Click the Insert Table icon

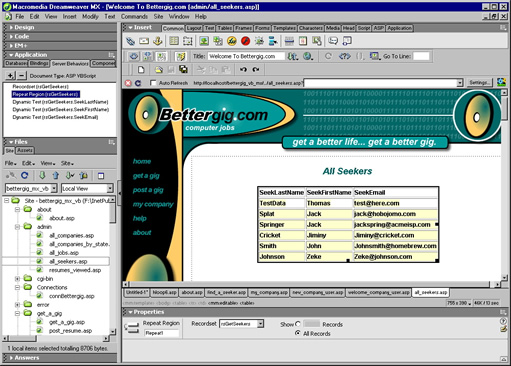174,41
